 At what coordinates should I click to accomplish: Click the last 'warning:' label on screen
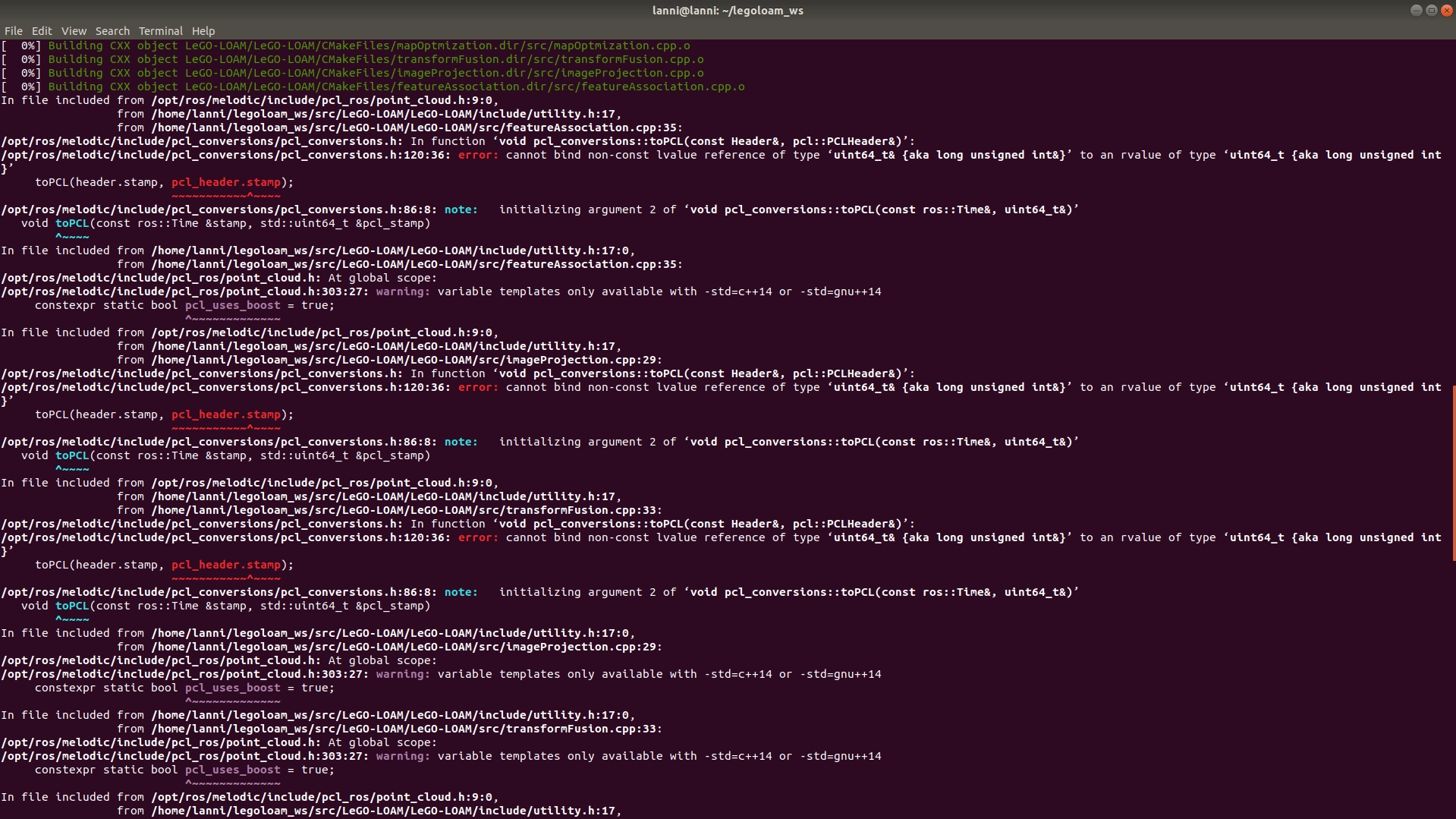click(403, 756)
